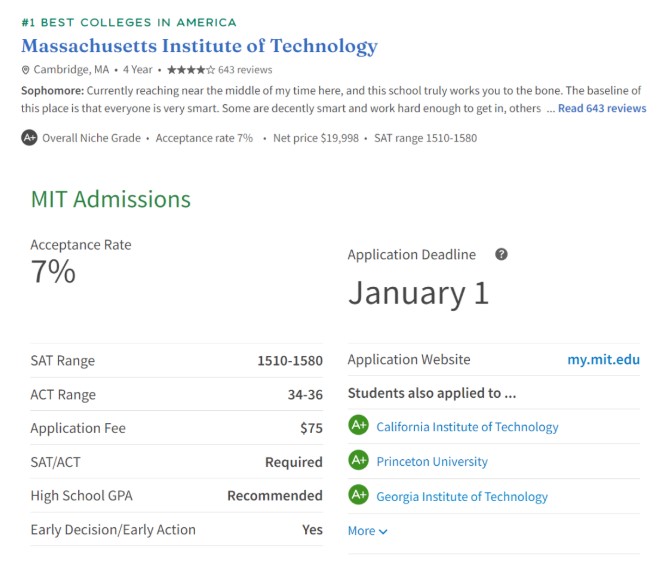Screen dimensions: 663x571
Task: Click the 'Yes' Early Decision value
Action: click(312, 530)
